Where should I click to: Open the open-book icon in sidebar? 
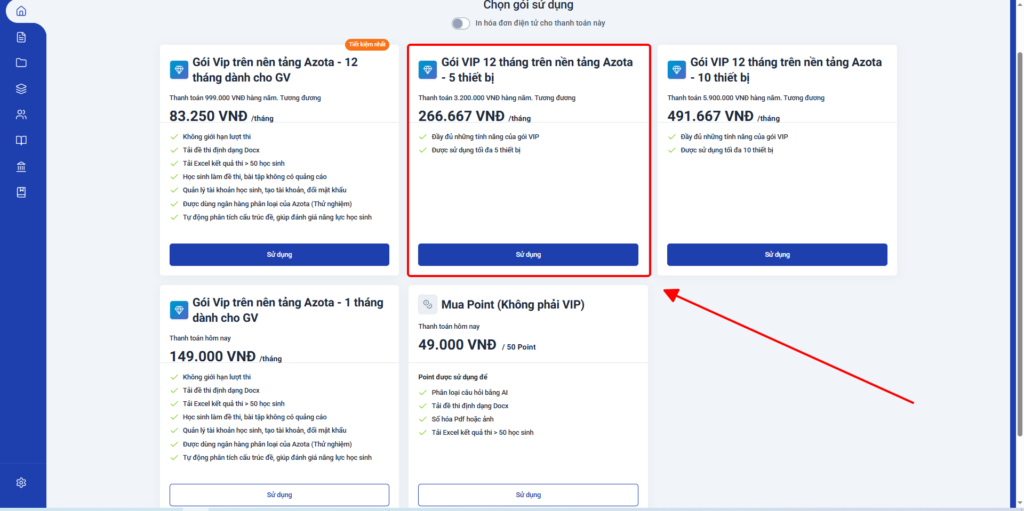(x=22, y=140)
